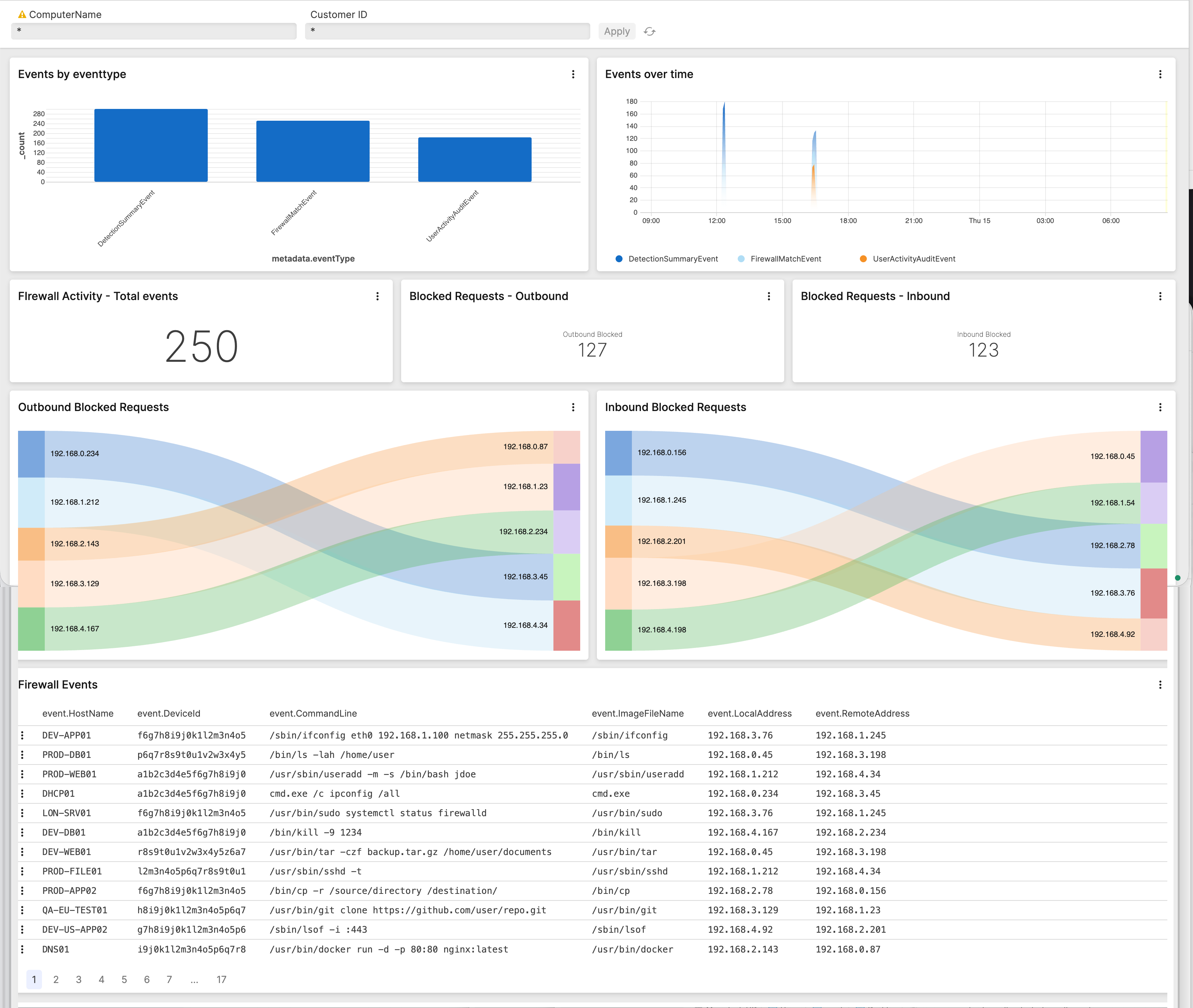
Task: Go to page 2 of Firewall Events
Action: 56,979
